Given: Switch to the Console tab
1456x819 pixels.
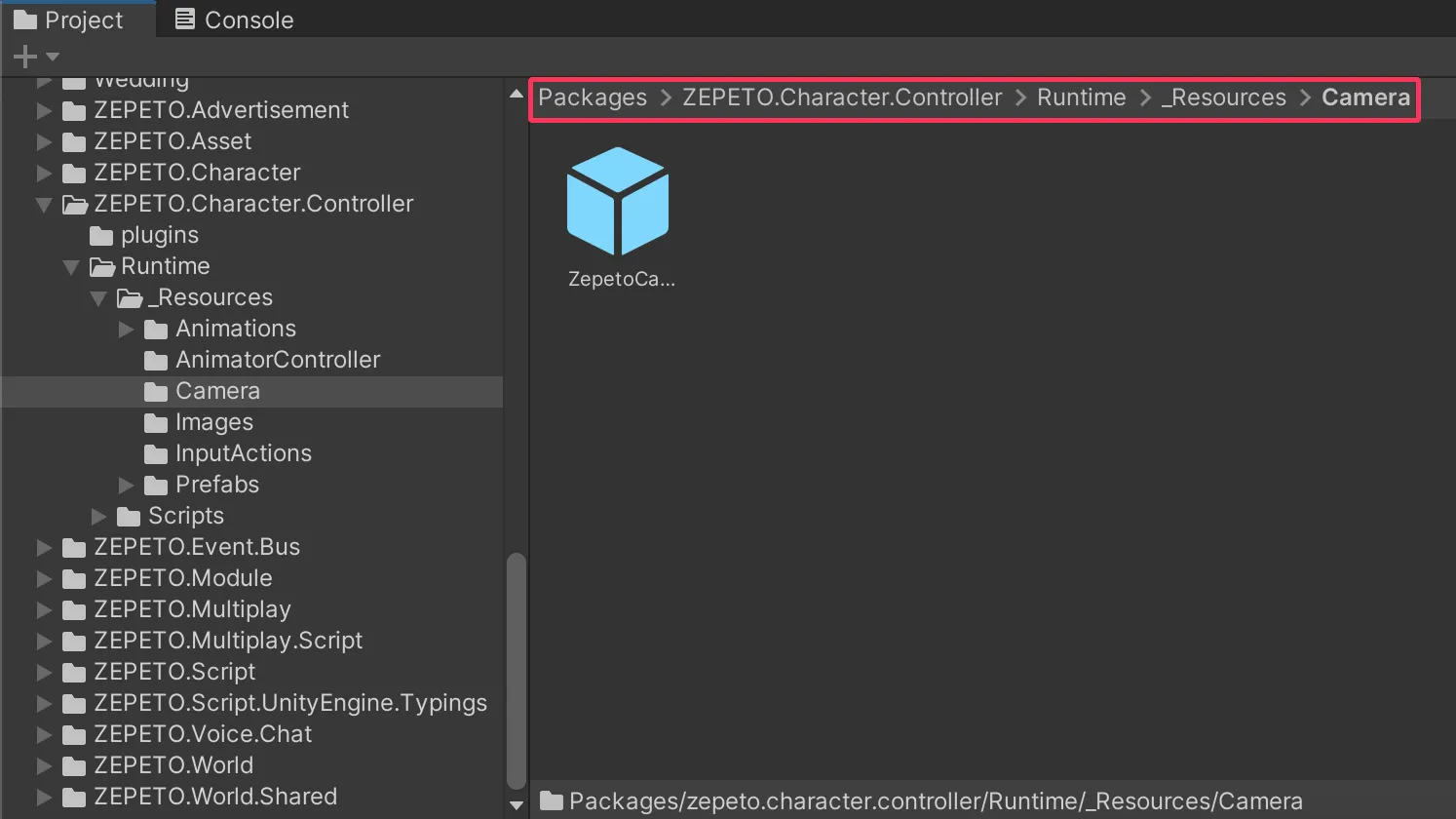Looking at the screenshot, I should coord(235,19).
